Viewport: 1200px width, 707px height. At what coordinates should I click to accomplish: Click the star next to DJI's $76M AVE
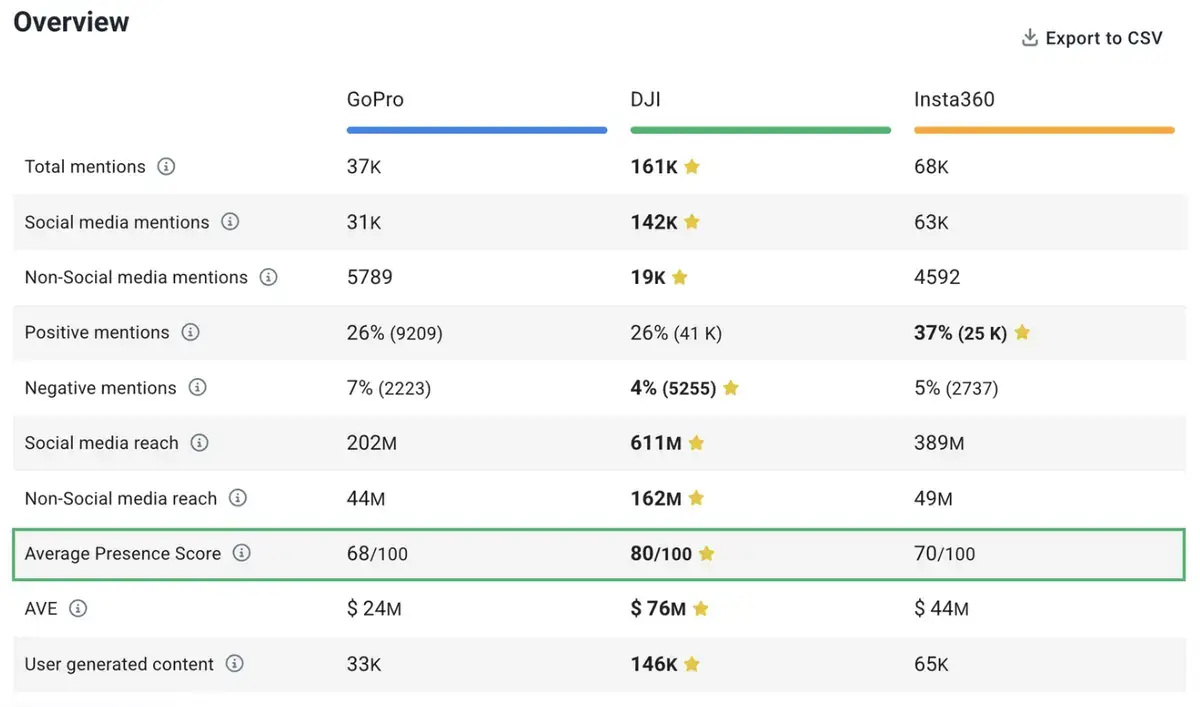point(700,608)
